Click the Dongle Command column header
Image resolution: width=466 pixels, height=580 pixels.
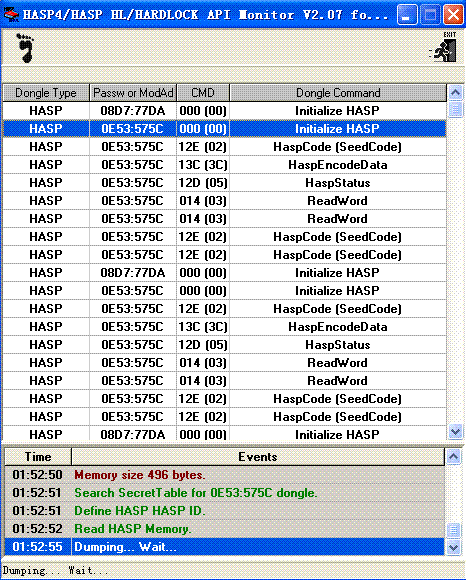point(338,93)
